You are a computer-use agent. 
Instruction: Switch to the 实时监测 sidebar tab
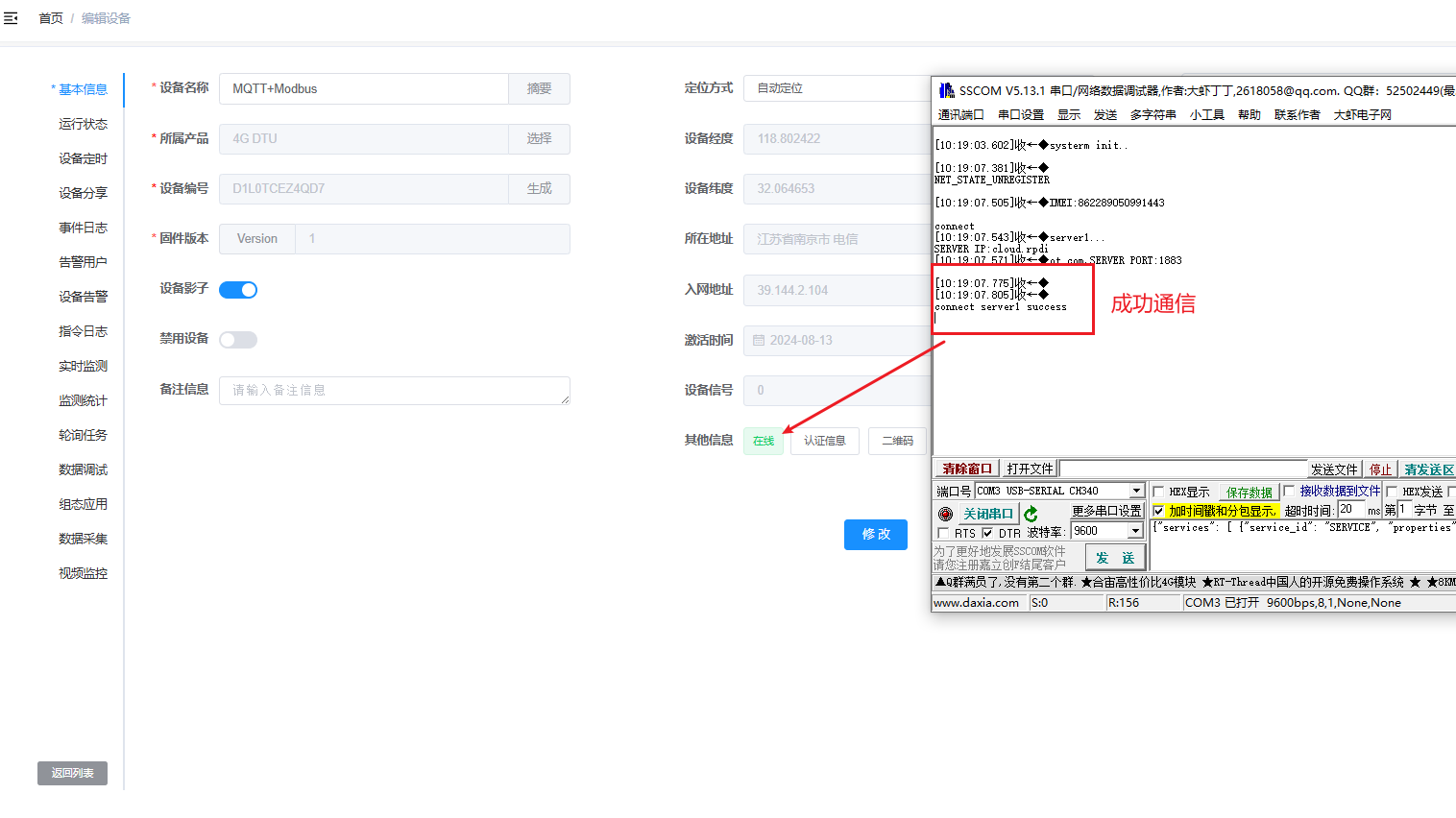coord(83,366)
